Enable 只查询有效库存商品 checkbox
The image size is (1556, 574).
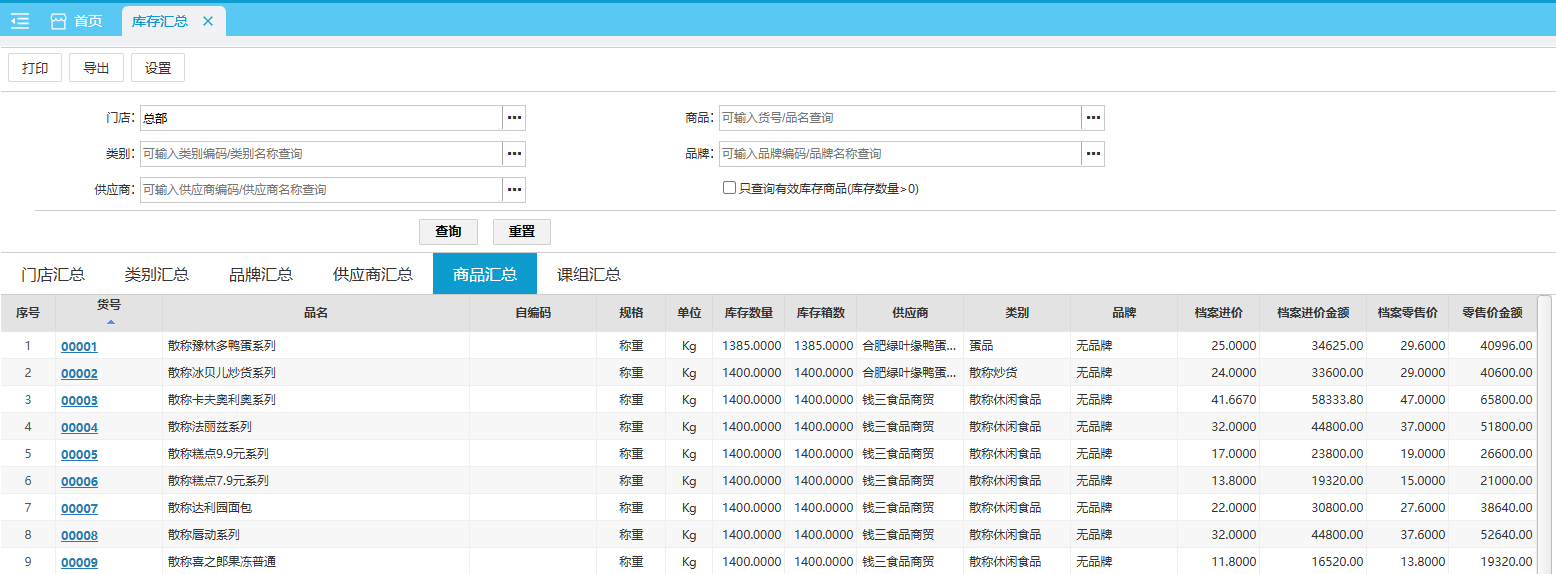[x=729, y=188]
